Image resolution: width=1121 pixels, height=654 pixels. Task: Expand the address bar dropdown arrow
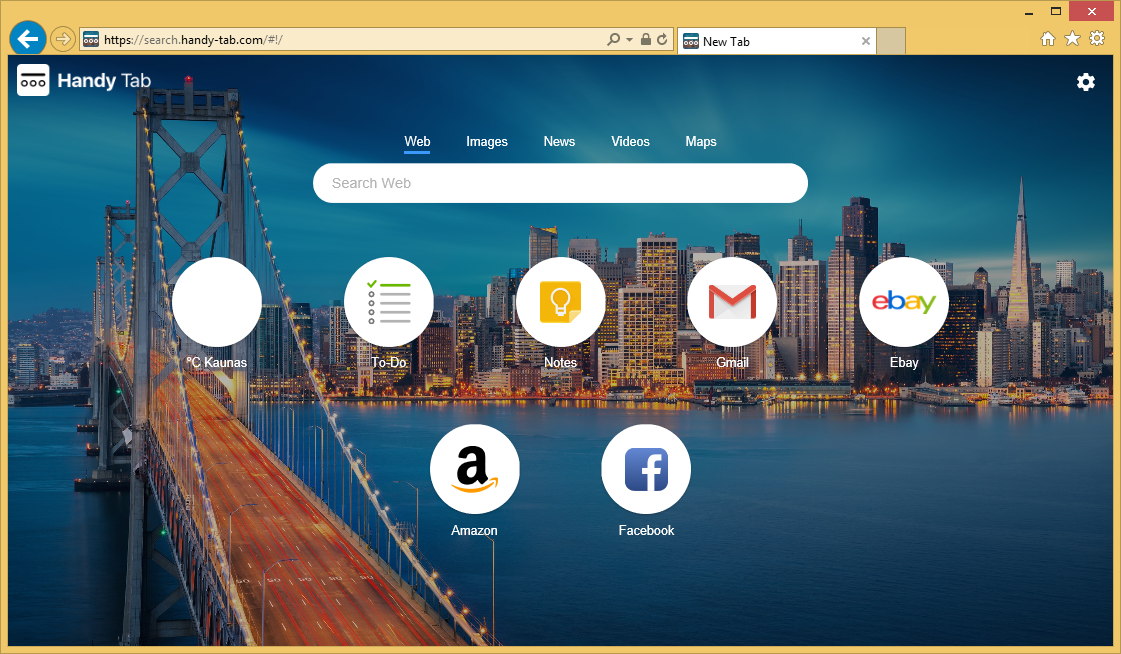click(629, 39)
